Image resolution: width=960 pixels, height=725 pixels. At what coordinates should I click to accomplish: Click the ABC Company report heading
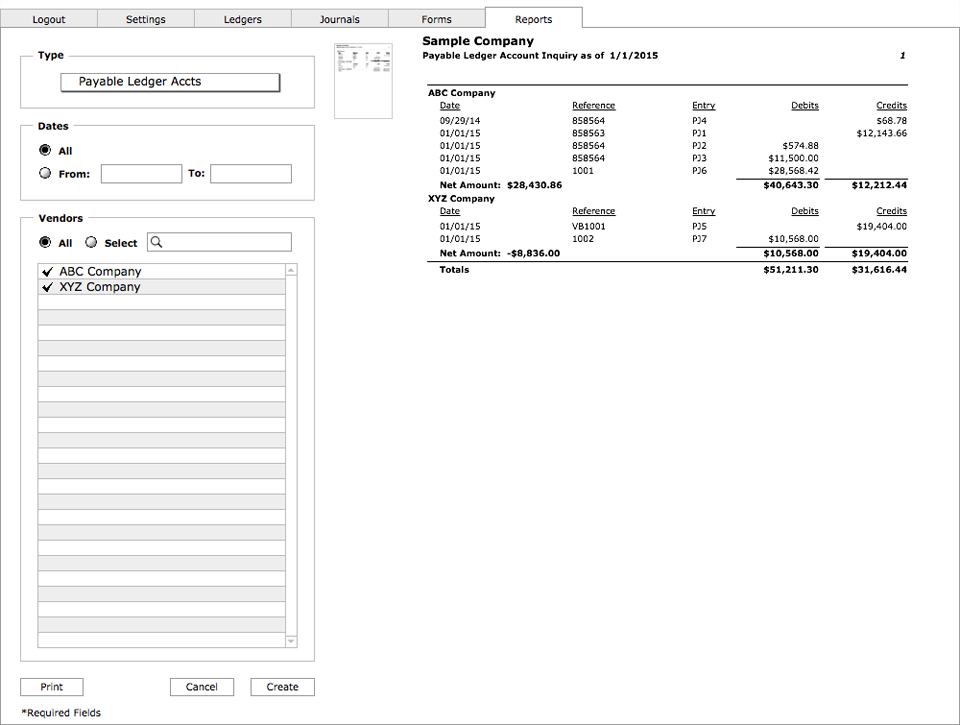coord(462,93)
